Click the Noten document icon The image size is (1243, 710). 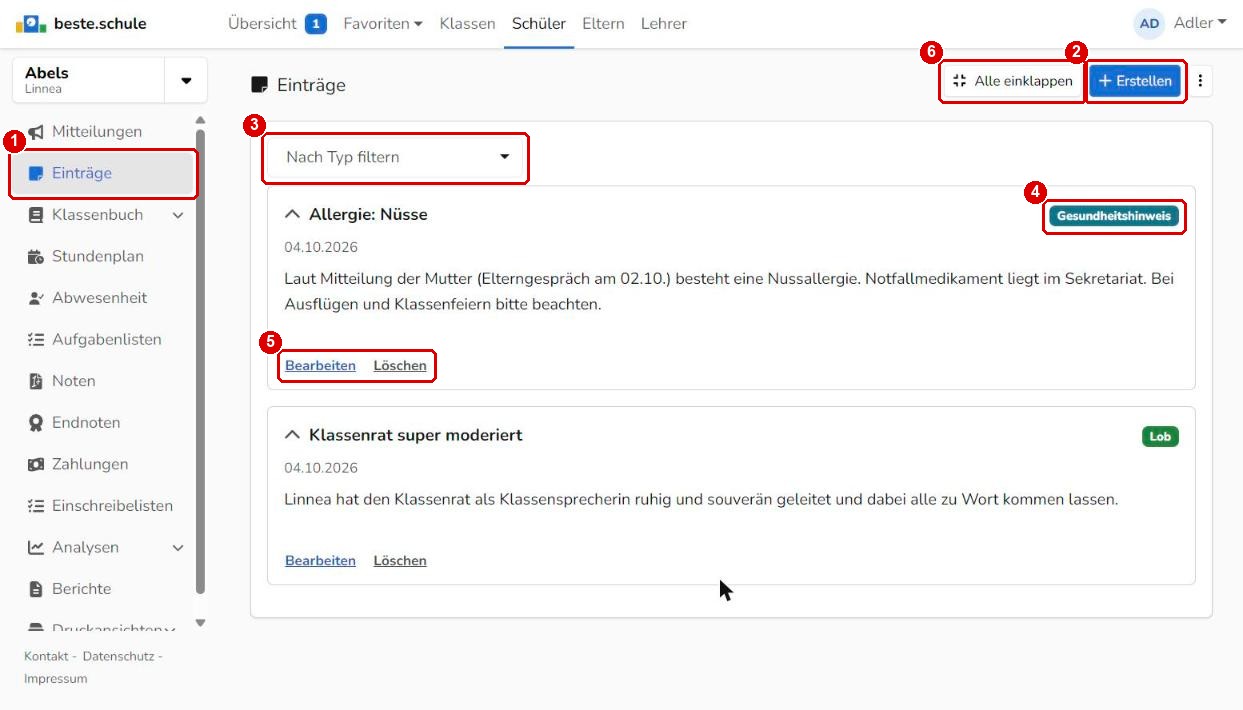36,381
